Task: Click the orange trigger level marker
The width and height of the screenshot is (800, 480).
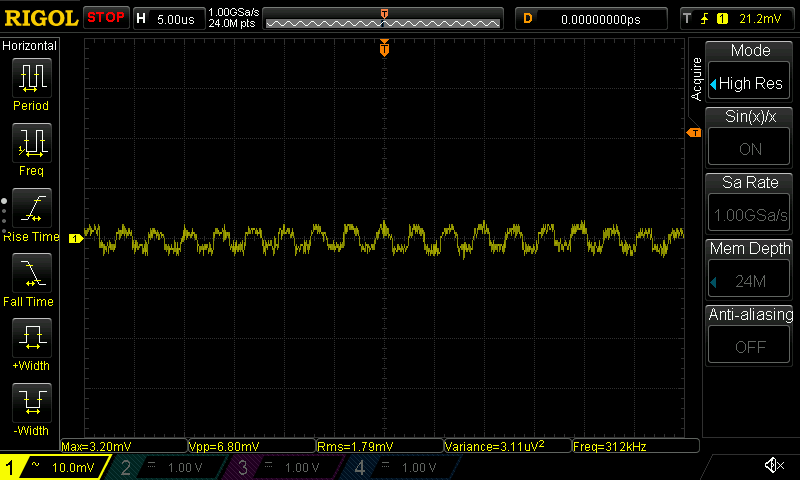Action: coord(693,133)
